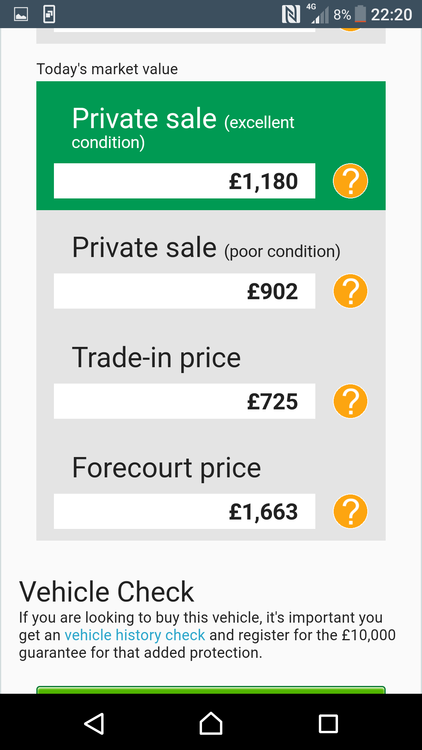The width and height of the screenshot is (422, 750).
Task: Select the £1,663 forecourt value field
Action: point(184,511)
